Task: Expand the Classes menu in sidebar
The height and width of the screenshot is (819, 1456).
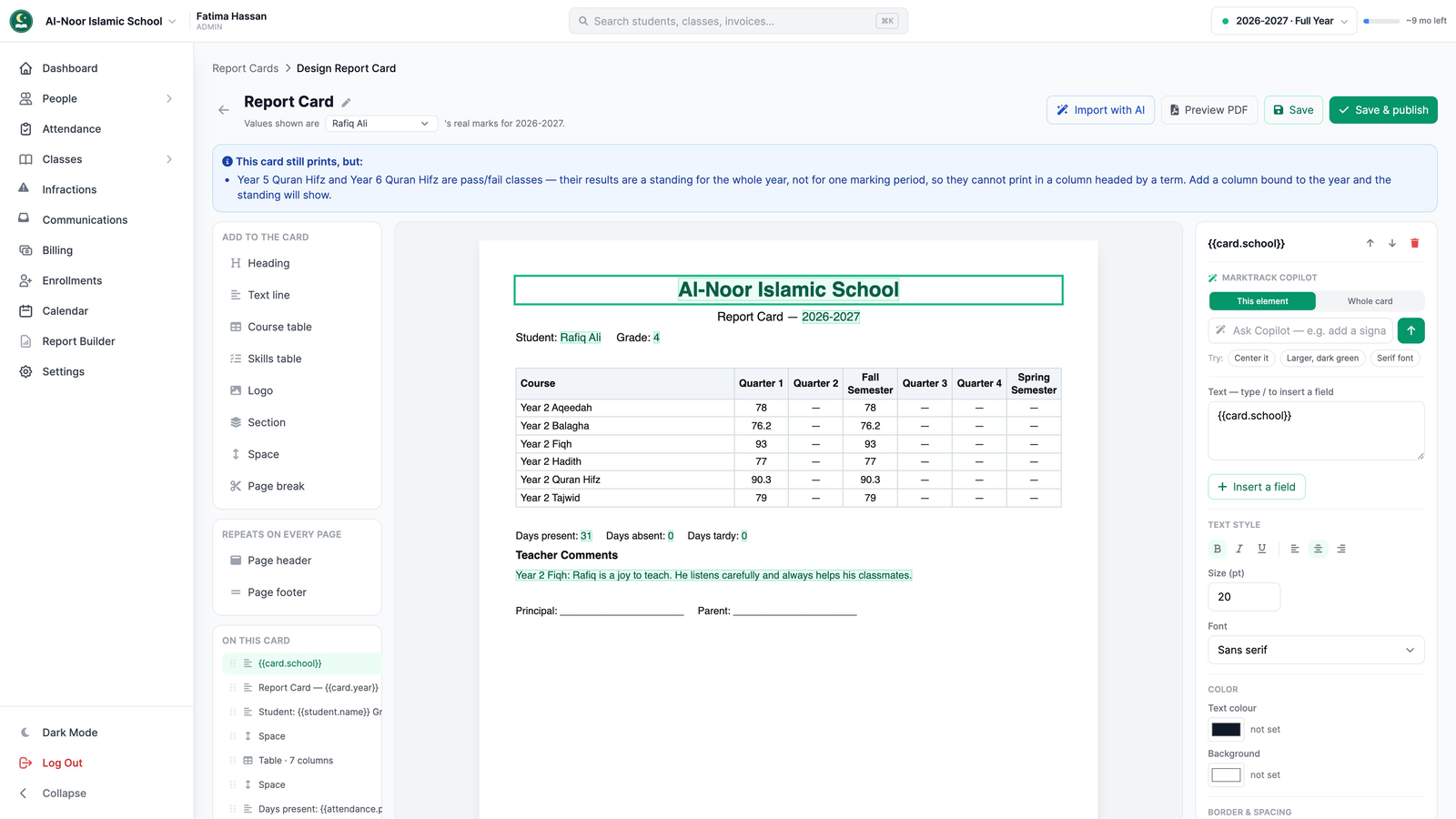Action: tap(96, 159)
